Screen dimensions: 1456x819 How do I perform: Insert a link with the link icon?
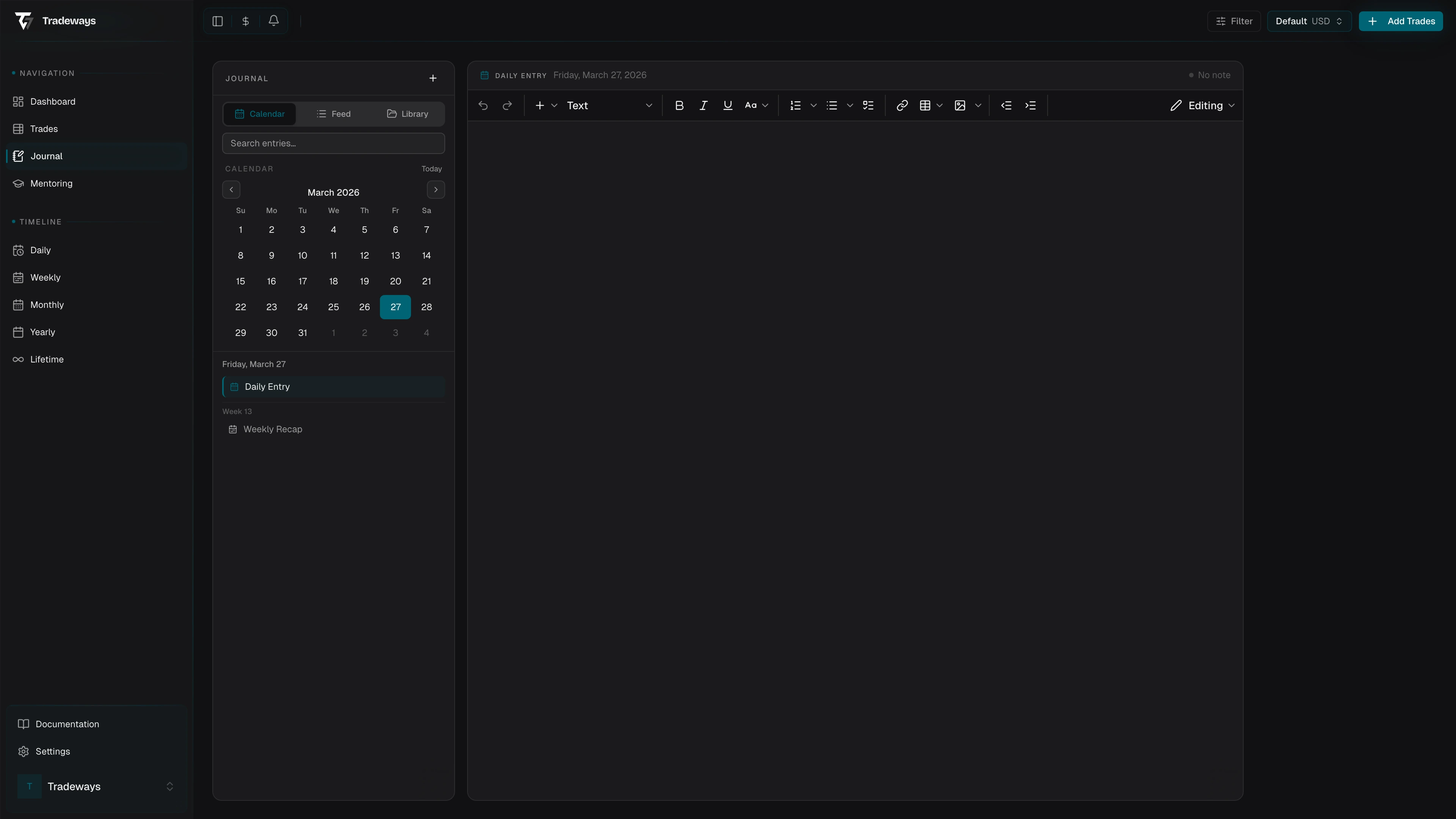pos(902,105)
